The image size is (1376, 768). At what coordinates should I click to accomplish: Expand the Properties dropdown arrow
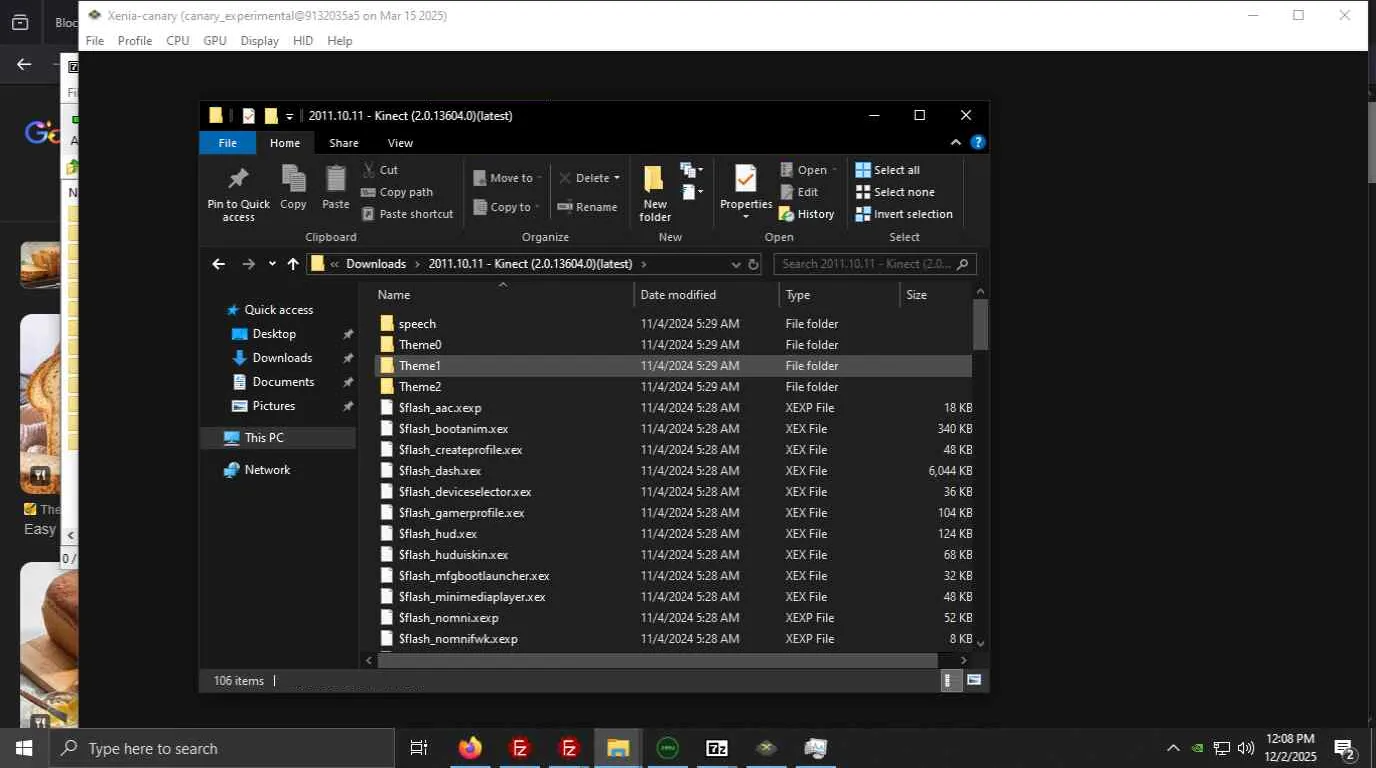(x=745, y=217)
